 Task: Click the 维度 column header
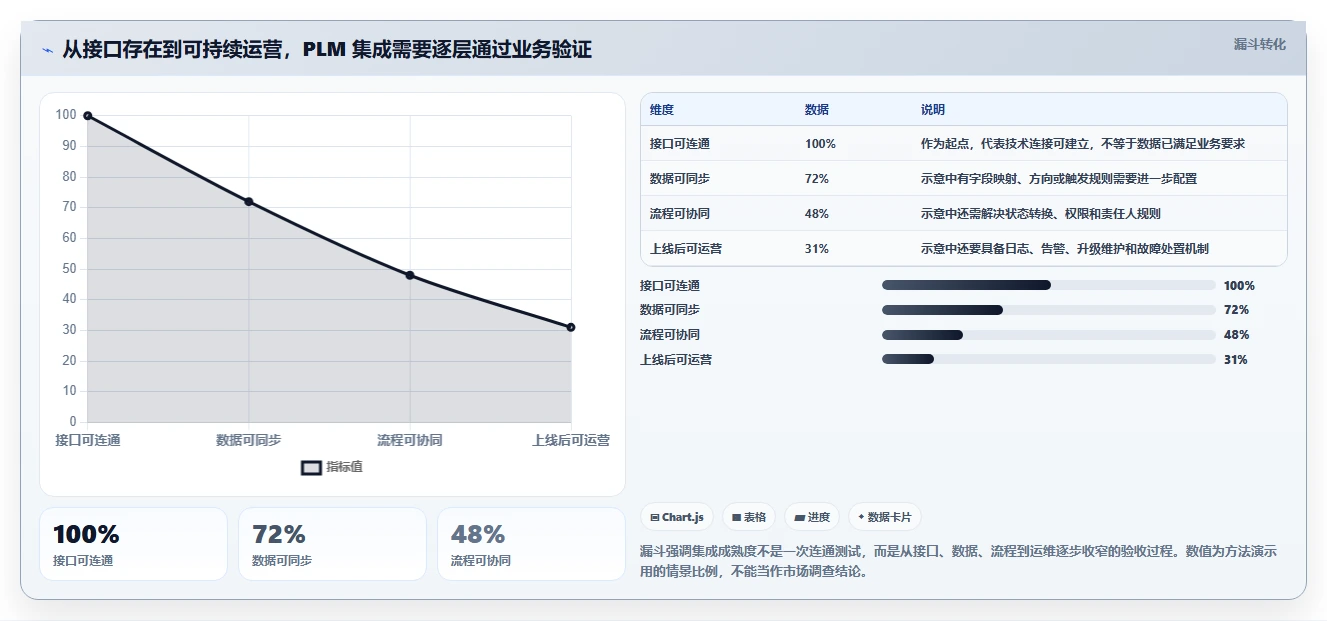[662, 110]
